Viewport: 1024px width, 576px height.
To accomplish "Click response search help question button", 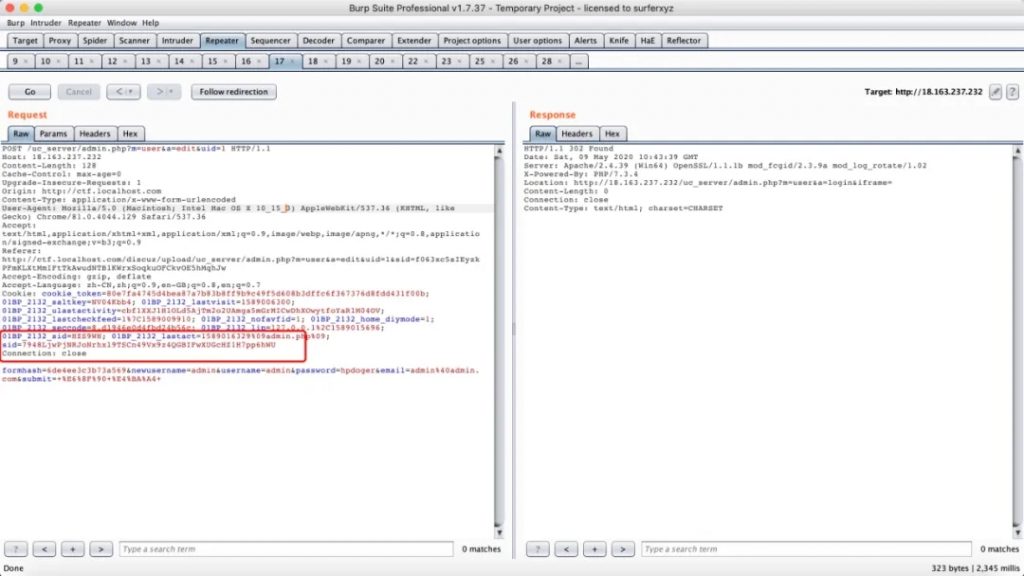I will (x=537, y=549).
